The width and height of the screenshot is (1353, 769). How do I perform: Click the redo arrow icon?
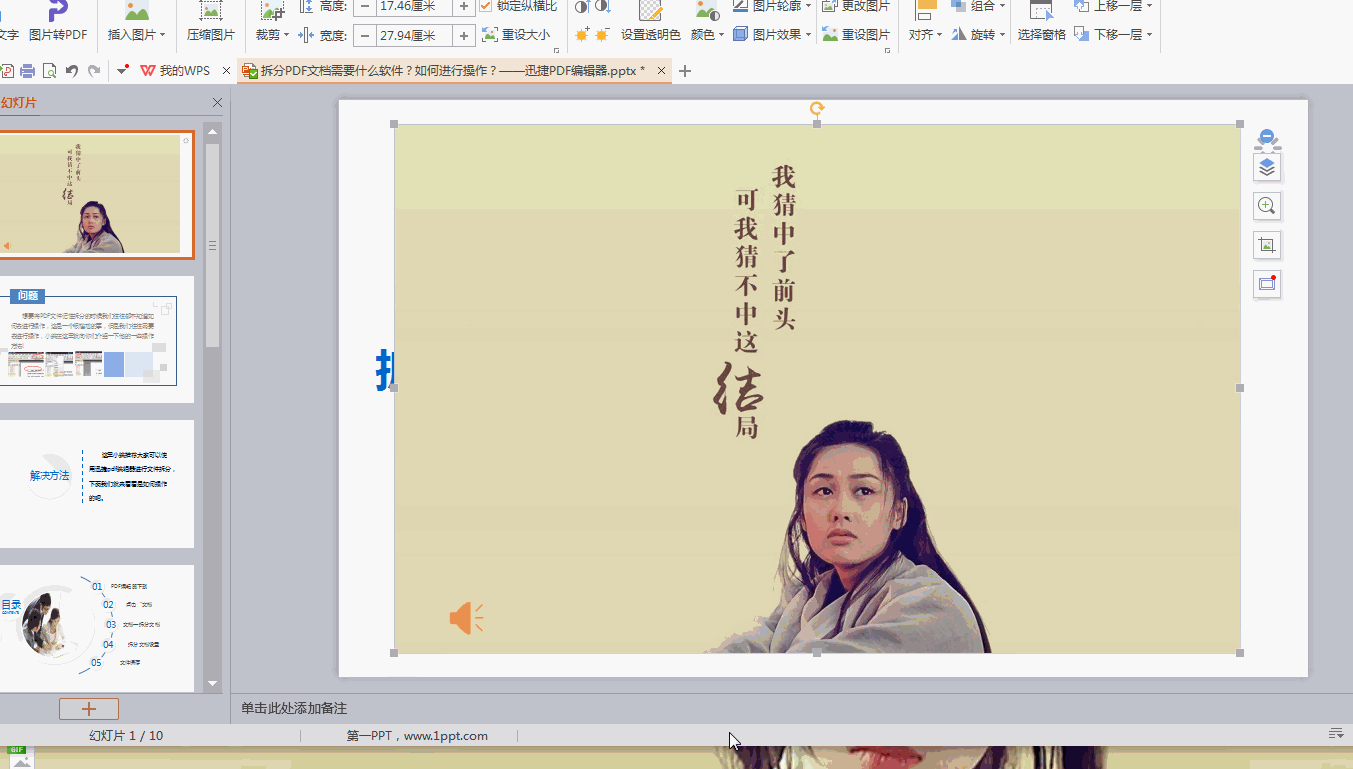click(94, 71)
